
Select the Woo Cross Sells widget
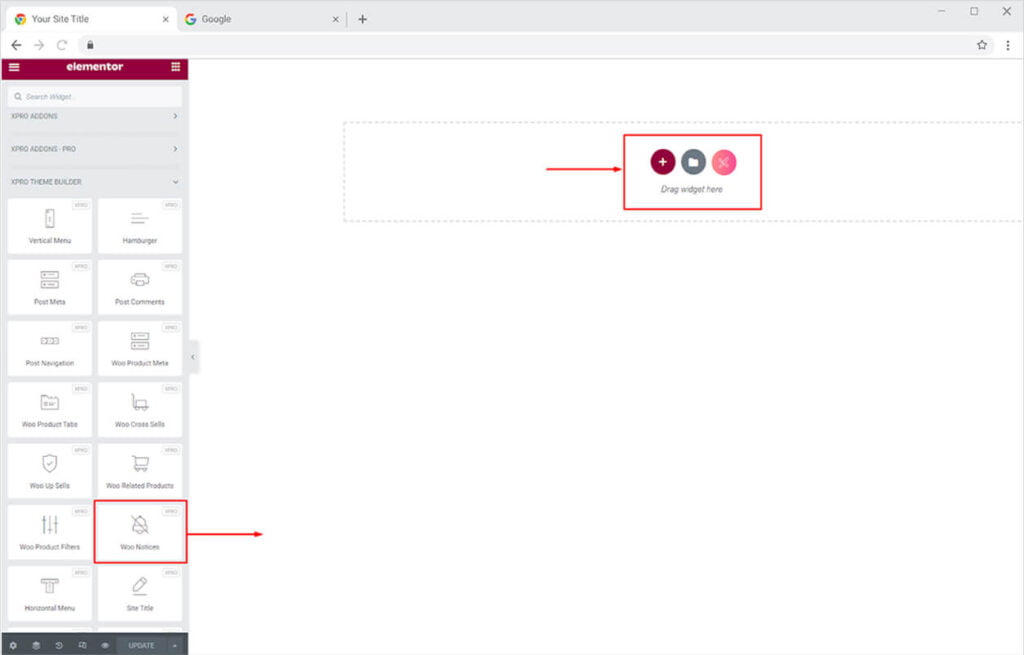pos(140,408)
